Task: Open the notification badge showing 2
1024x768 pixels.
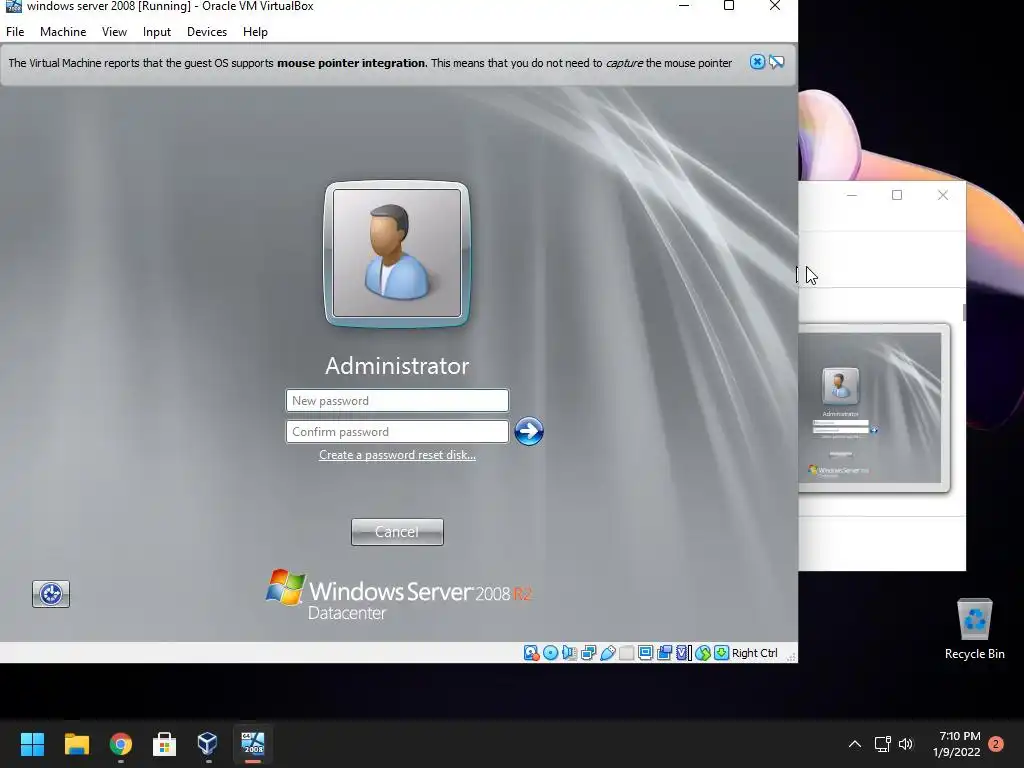Action: coord(996,744)
